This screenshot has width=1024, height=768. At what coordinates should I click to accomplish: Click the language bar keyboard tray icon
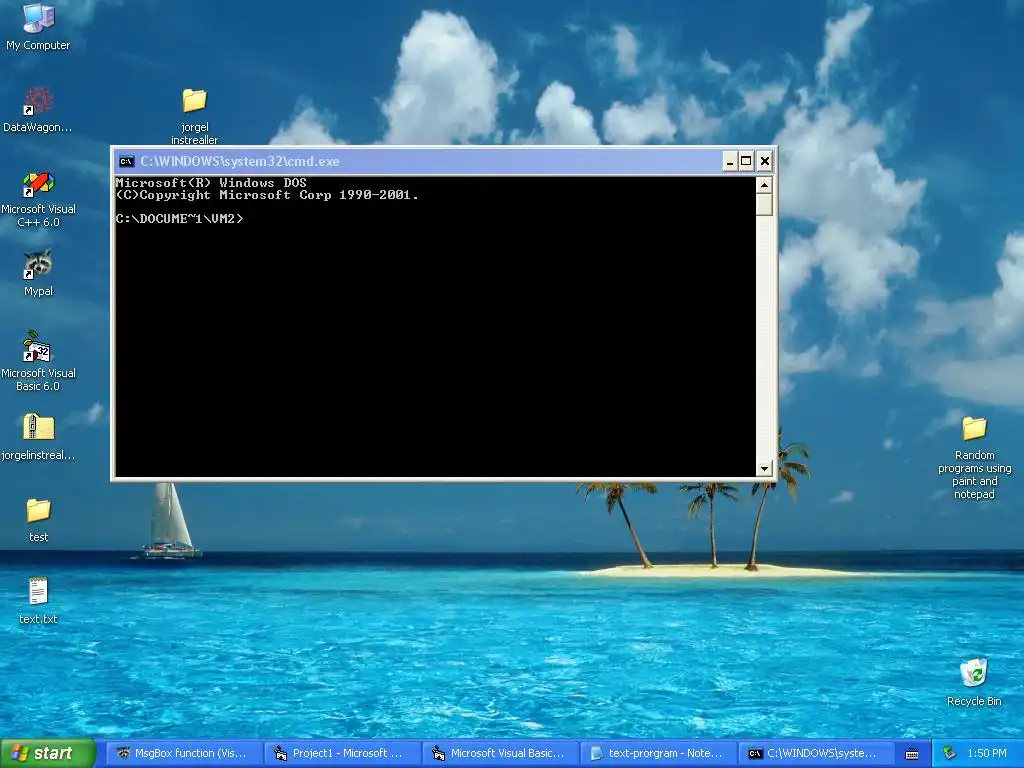point(912,754)
